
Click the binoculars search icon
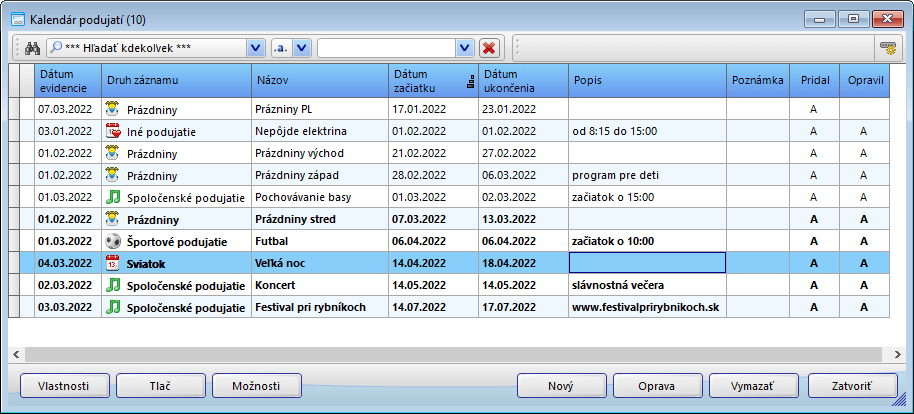[32, 48]
